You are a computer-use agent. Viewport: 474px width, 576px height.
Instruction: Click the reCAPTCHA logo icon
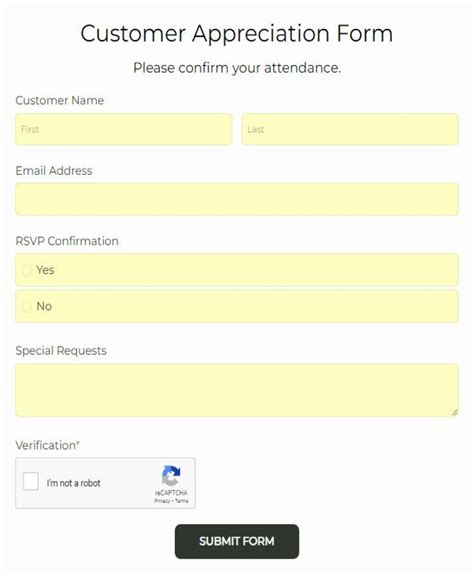click(x=171, y=476)
